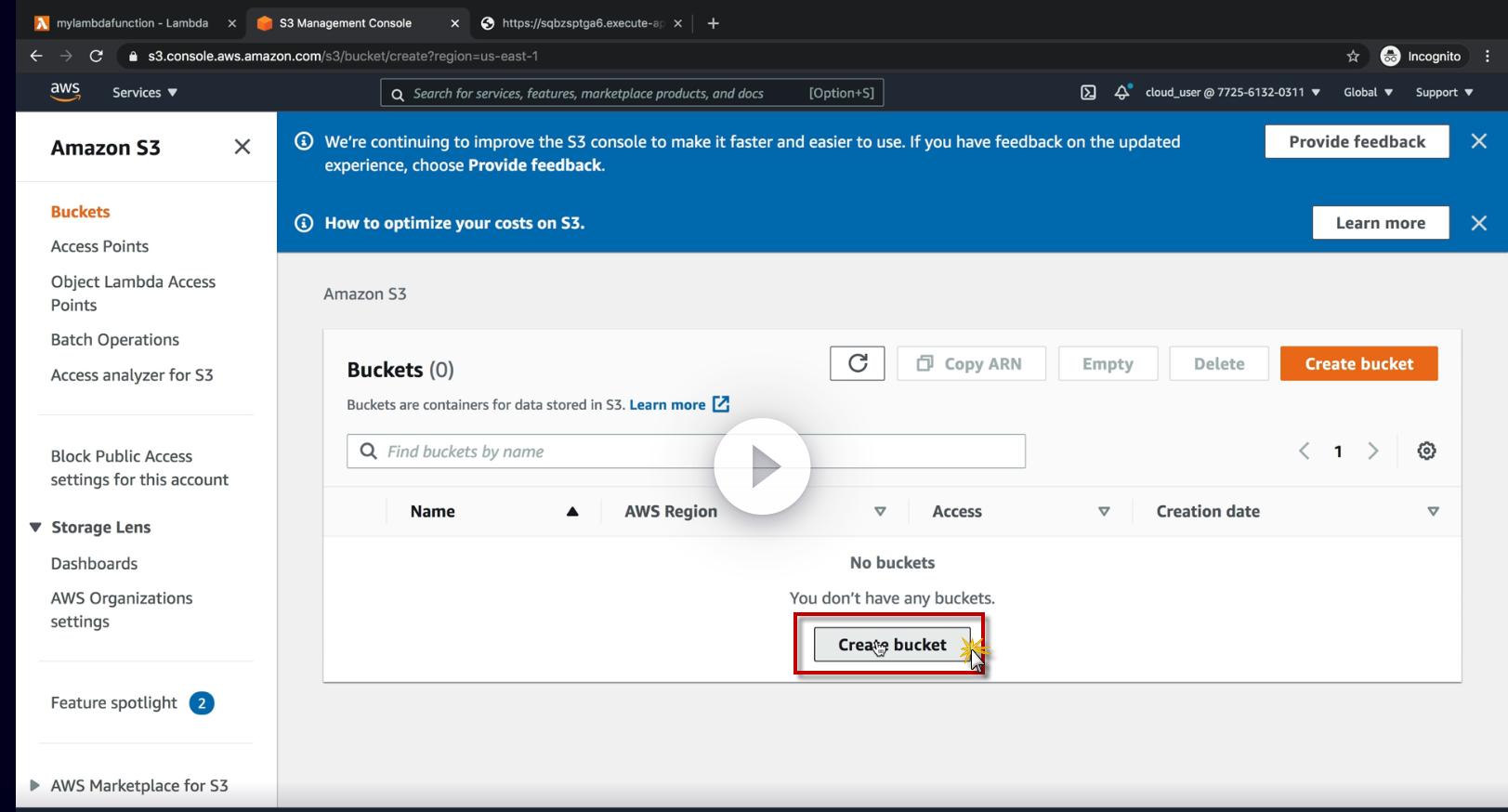Open the Chrome three-dot menu

(x=1488, y=56)
